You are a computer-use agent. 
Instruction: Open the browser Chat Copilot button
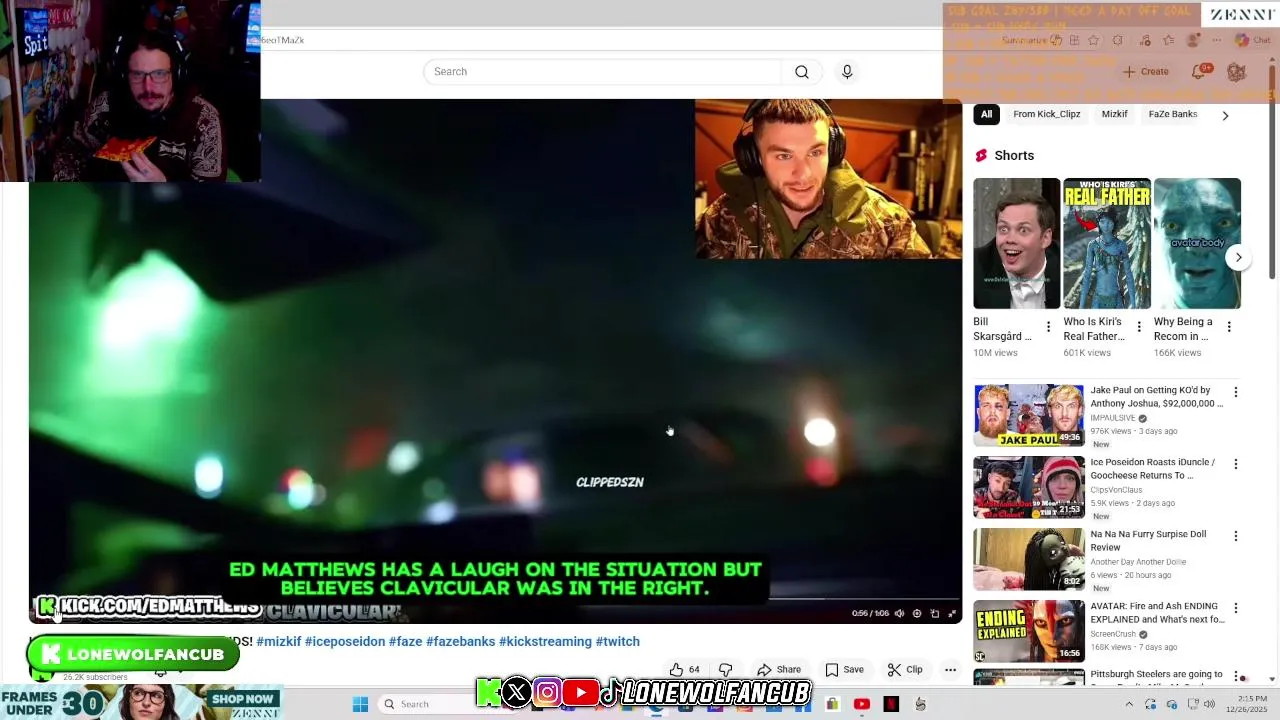(x=1253, y=40)
